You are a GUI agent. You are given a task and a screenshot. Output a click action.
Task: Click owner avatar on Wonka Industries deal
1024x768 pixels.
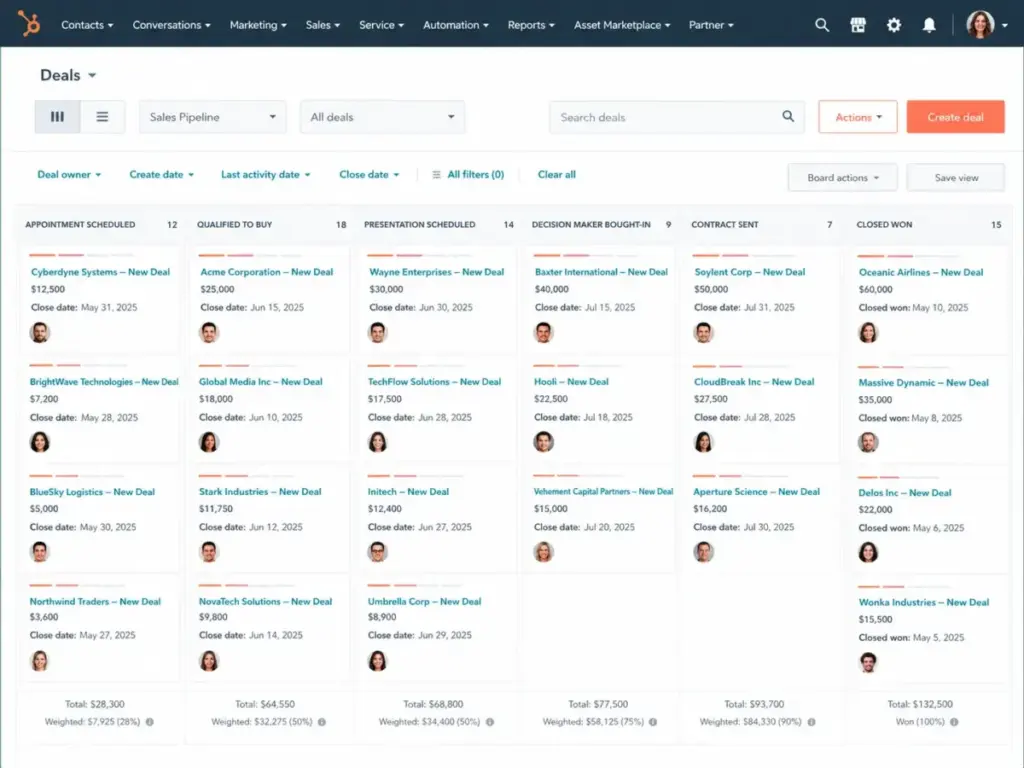pos(868,662)
